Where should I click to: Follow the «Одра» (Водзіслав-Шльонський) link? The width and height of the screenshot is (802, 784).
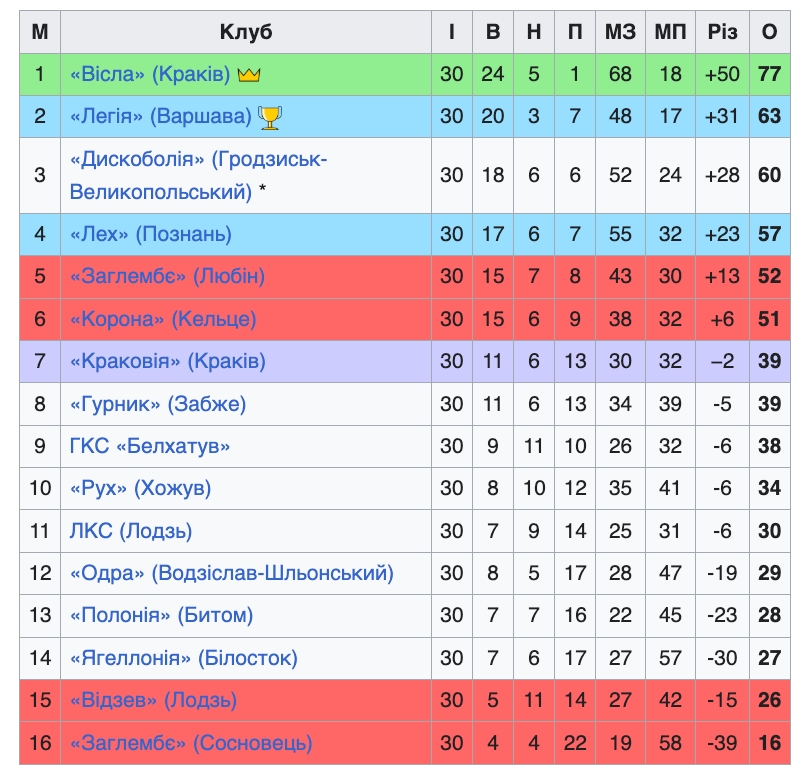click(231, 574)
